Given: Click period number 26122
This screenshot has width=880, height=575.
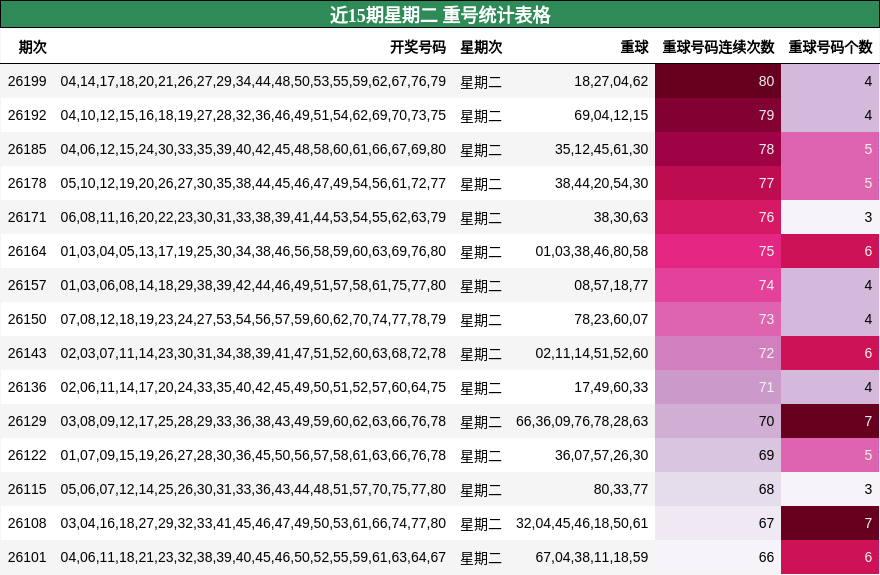Looking at the screenshot, I should 27,456.
